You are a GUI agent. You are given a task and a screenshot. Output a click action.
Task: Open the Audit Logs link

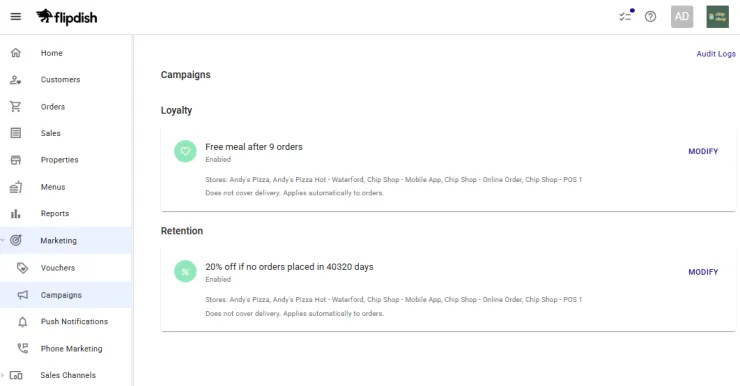point(716,54)
